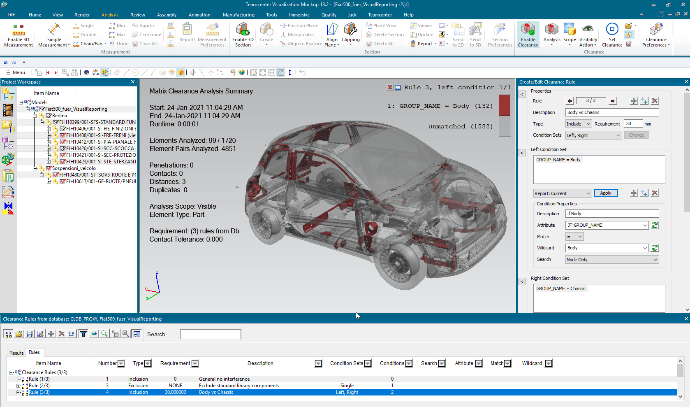Toggle checkbox for STS-STANDARD tree item
Image resolution: width=690 pixels, height=407 pixels.
tap(56, 122)
